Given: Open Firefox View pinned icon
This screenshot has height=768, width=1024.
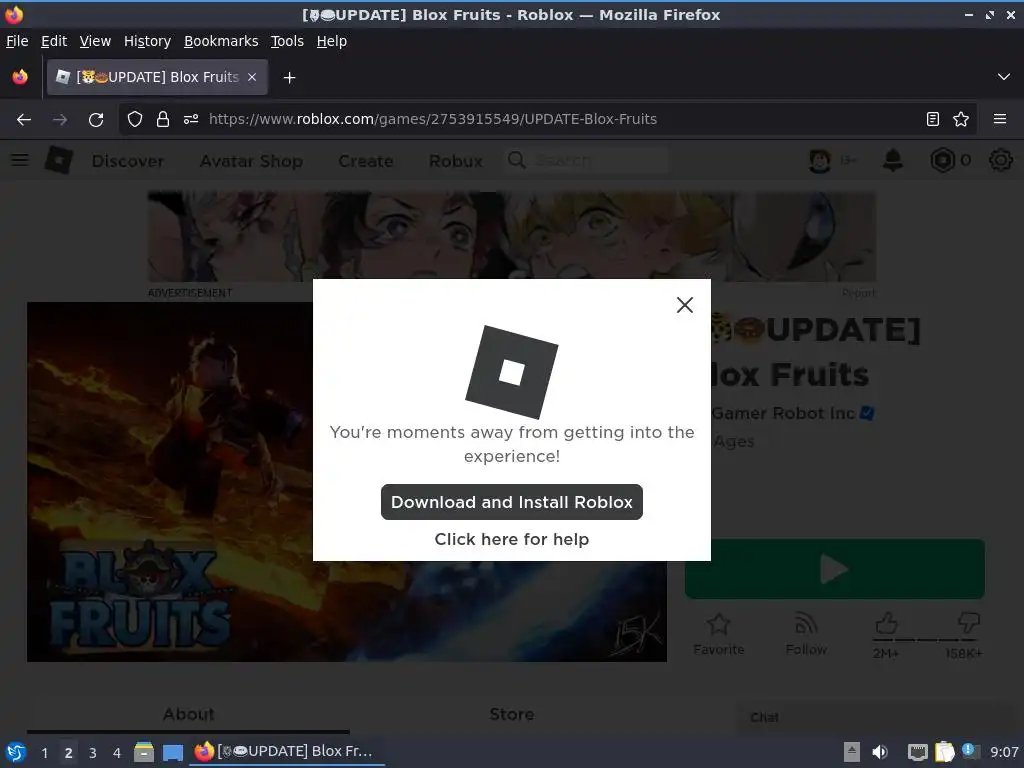Looking at the screenshot, I should pyautogui.click(x=20, y=77).
